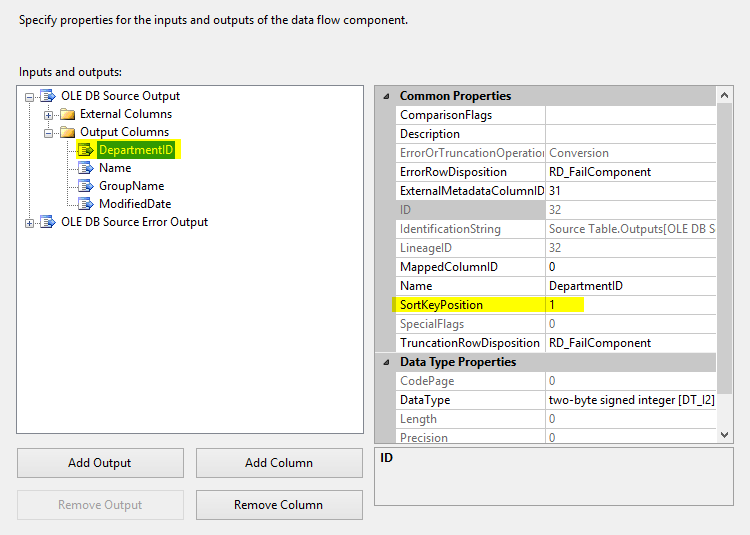
Task: Select the ErrorRowDisposition property value
Action: [630, 172]
